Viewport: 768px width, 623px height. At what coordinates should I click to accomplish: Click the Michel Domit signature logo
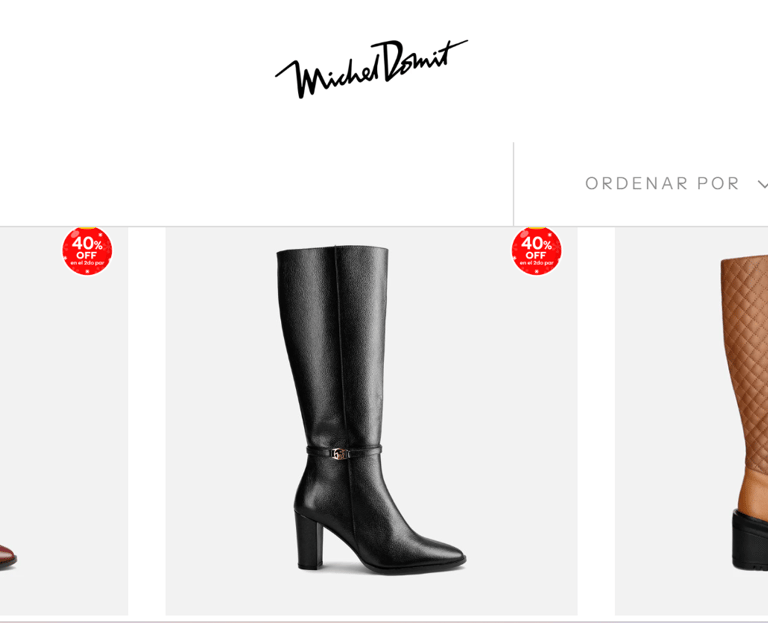(371, 69)
